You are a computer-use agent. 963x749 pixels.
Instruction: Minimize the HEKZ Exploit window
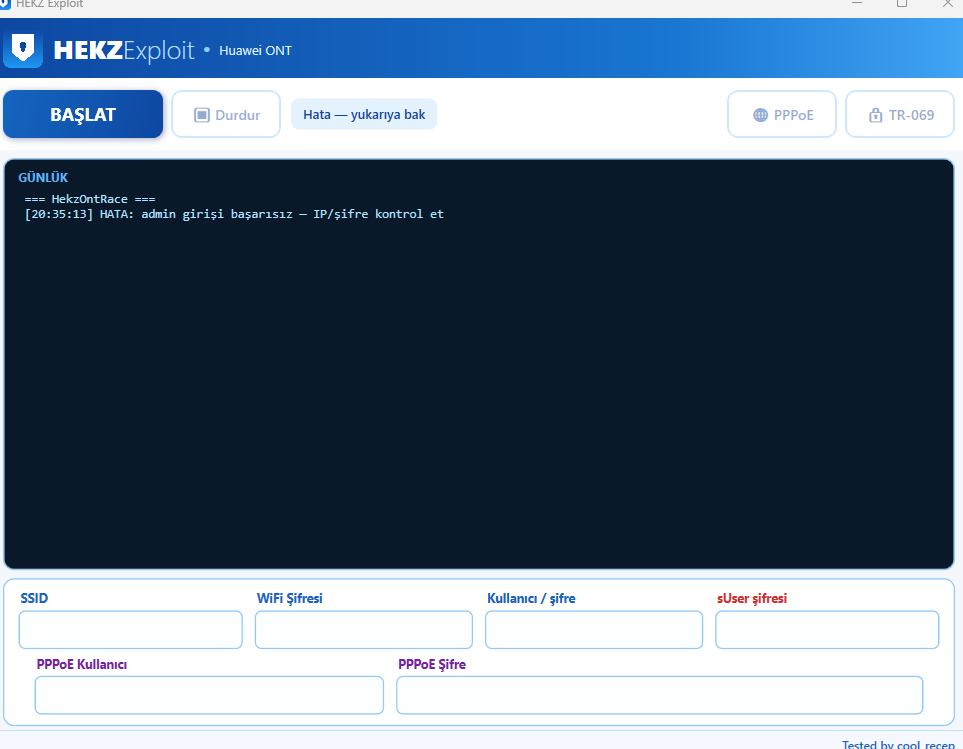(857, 4)
